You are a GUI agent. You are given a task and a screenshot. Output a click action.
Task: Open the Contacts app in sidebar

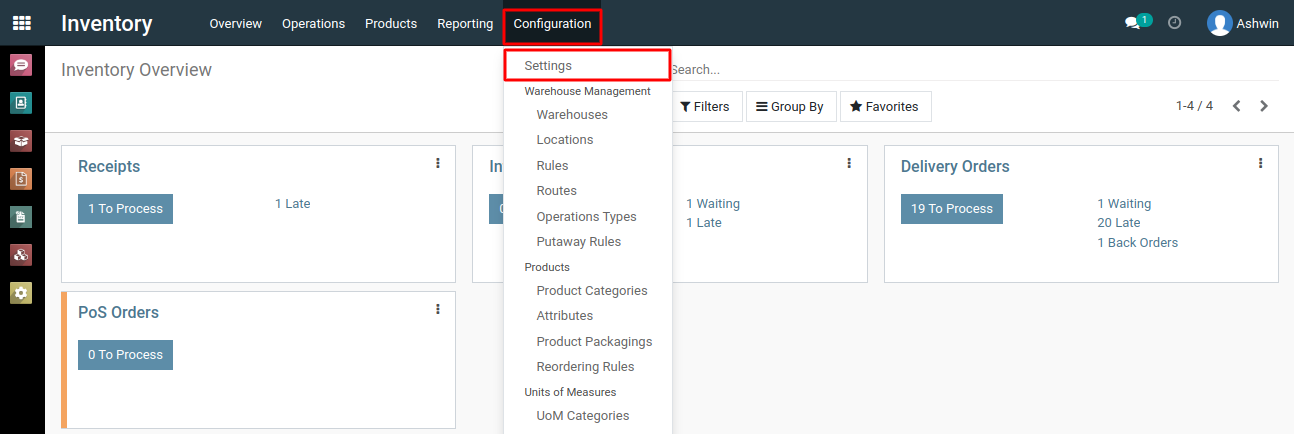point(21,102)
